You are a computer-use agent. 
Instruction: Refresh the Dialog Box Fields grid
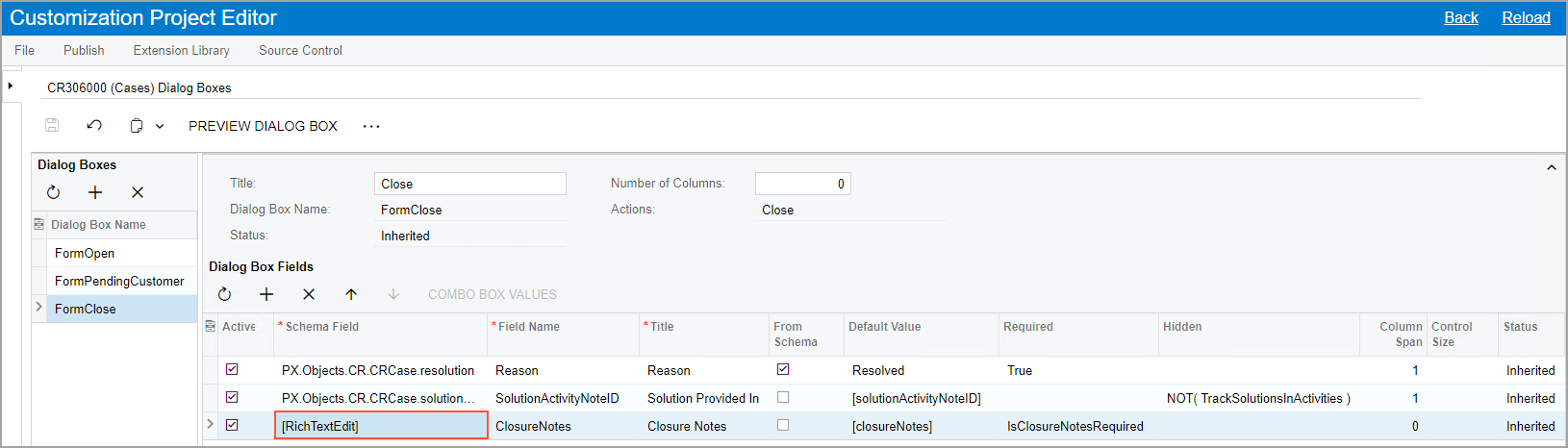point(224,294)
